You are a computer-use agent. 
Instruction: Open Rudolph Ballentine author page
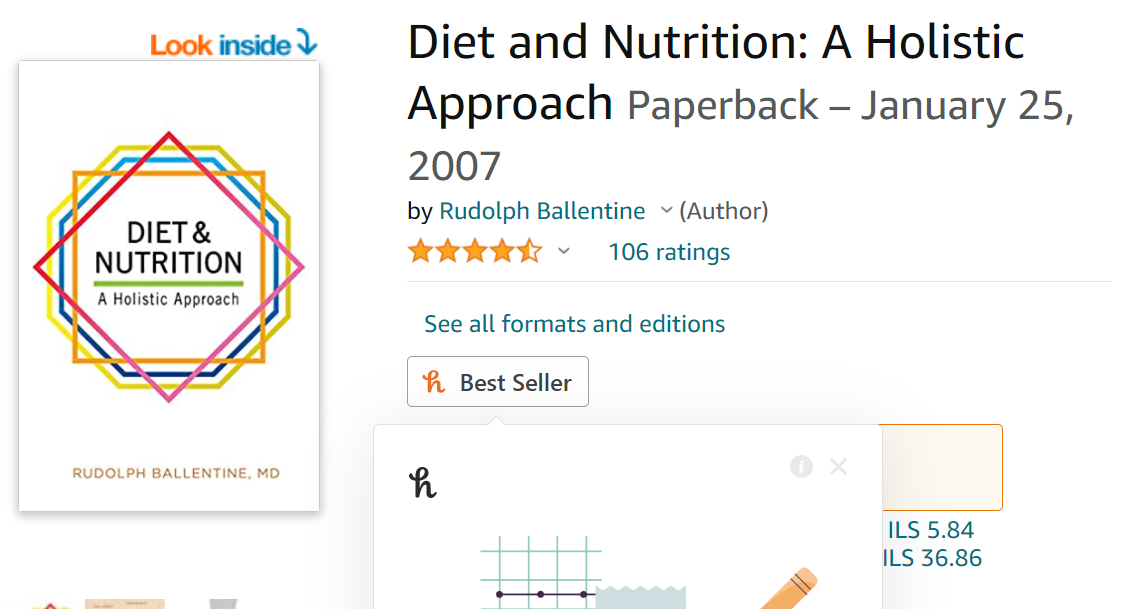point(542,211)
